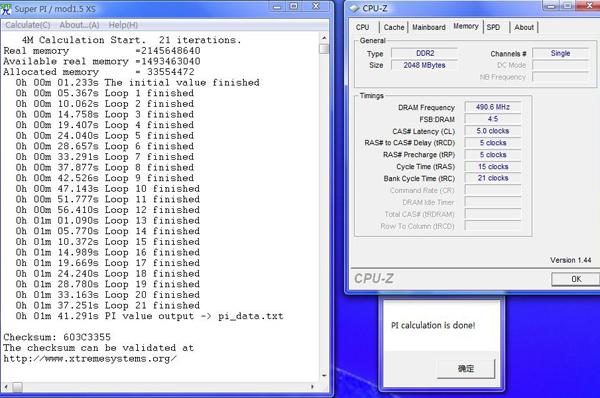Viewport: 600px width, 398px height.
Task: Close the Super PI window
Action: (316, 6)
